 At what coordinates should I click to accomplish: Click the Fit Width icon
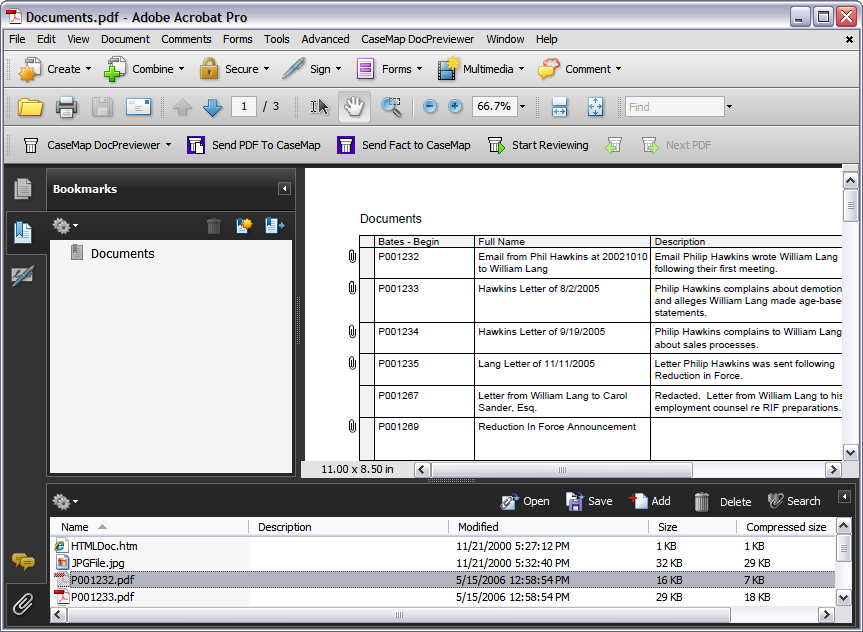[560, 107]
